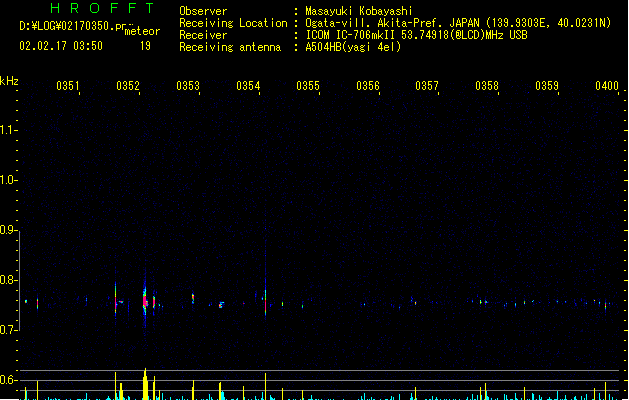Click the meteor echo right before 0352
Screen dimensions: 629x400
point(116,299)
